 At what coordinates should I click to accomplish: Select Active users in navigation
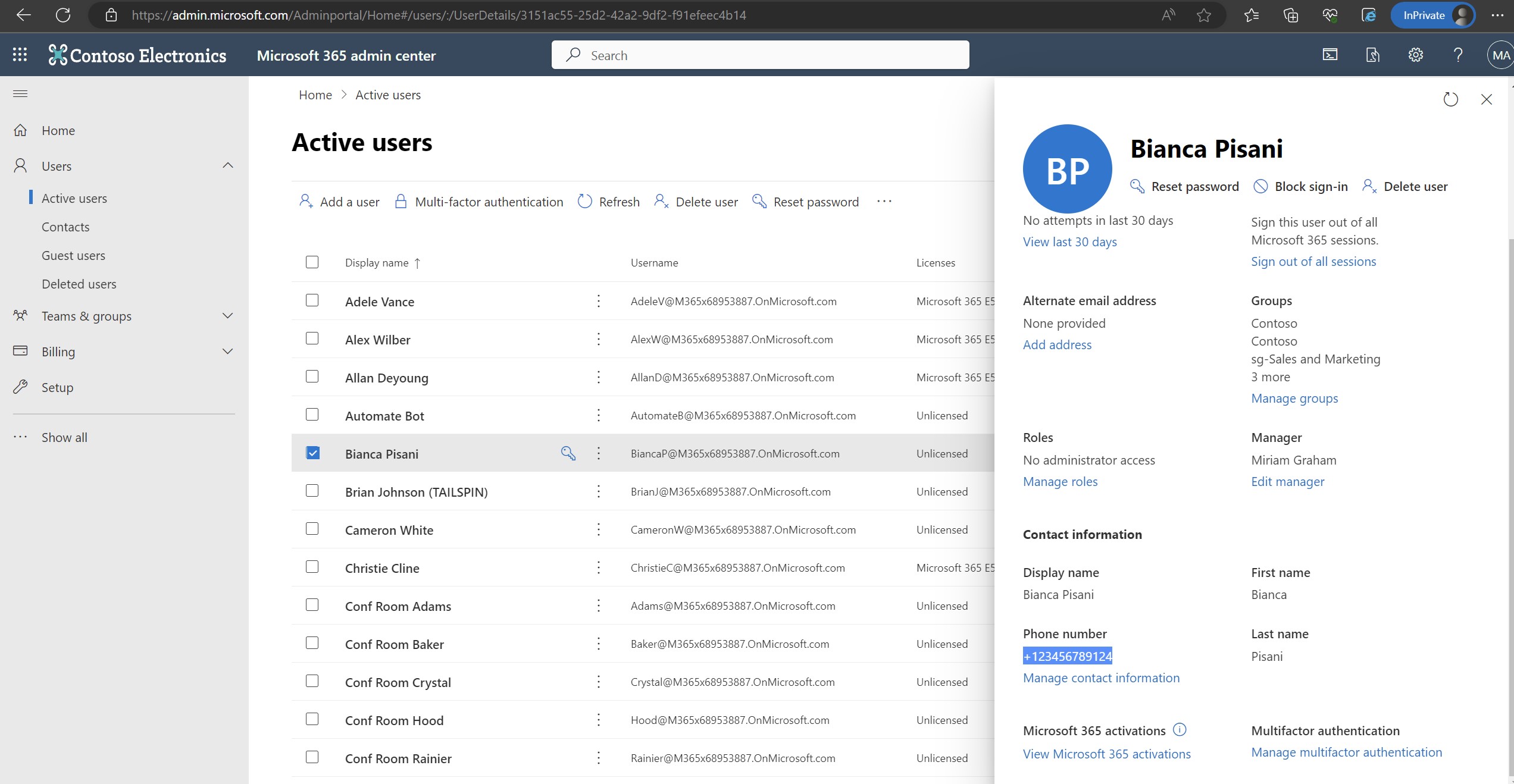click(x=74, y=198)
